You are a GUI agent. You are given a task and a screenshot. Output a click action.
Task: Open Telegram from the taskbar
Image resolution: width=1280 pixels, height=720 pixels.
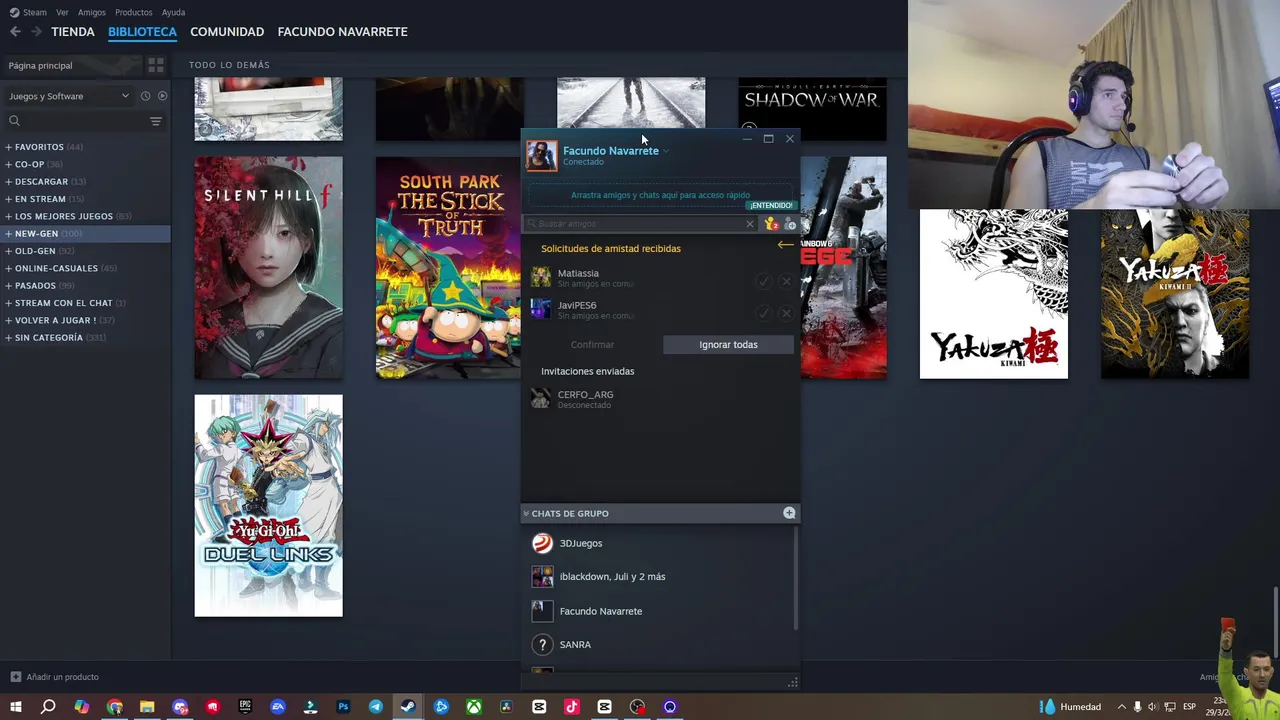(376, 707)
